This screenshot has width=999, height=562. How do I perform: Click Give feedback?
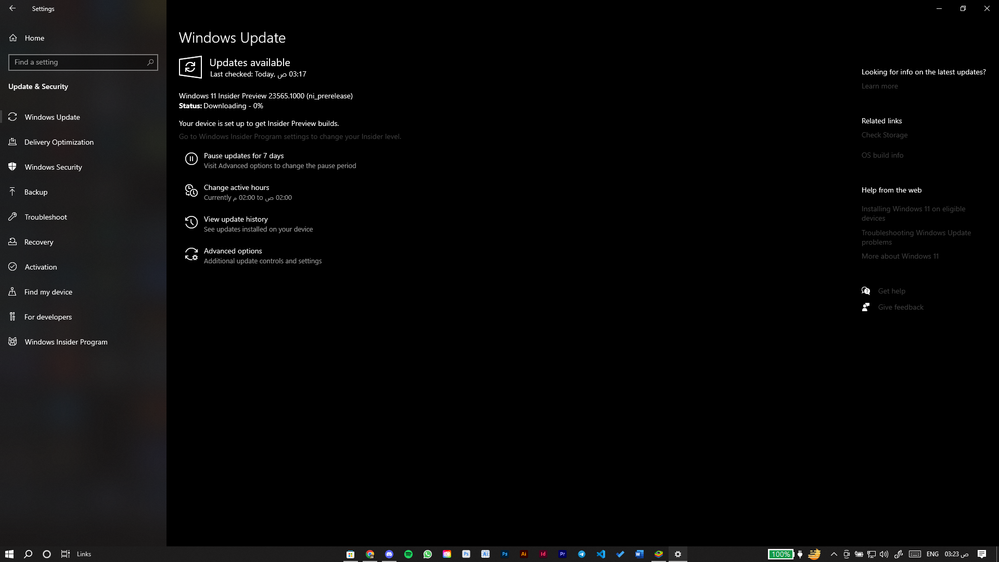[x=900, y=307]
